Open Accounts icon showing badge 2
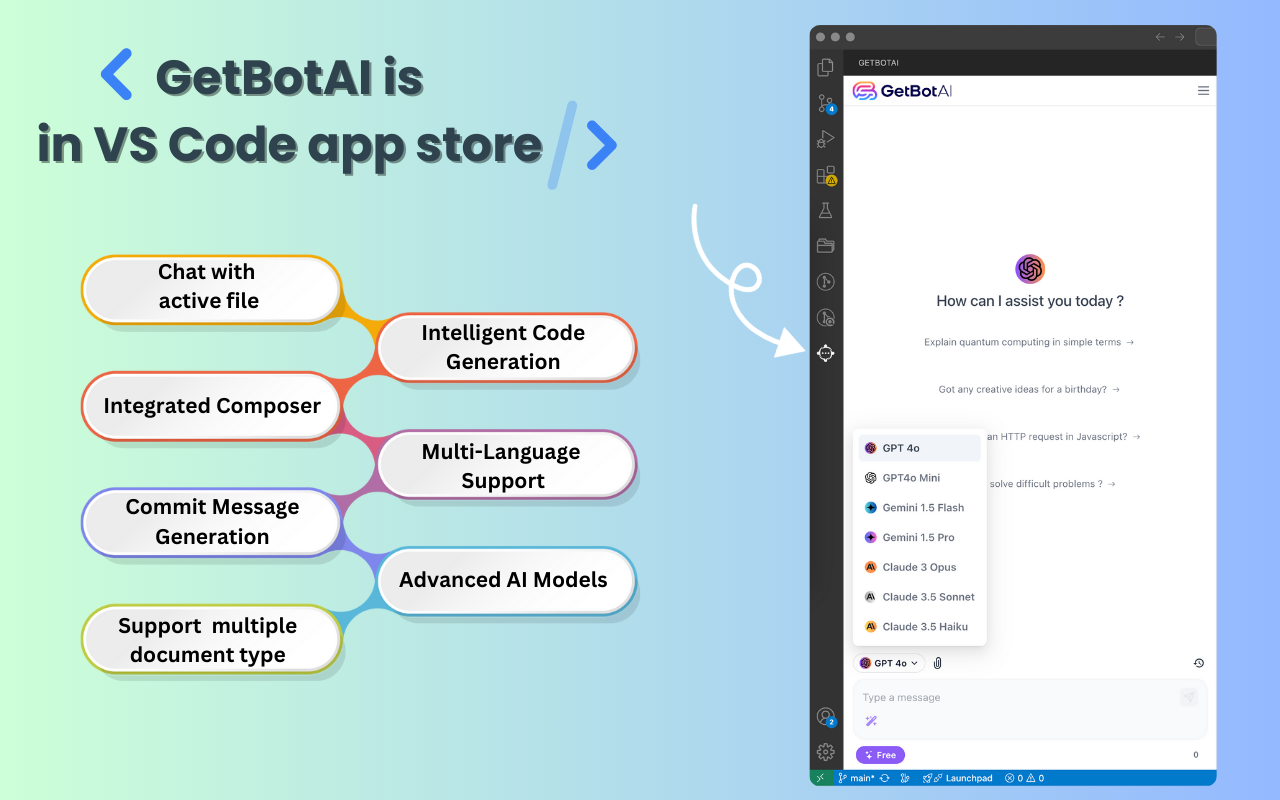Image resolution: width=1280 pixels, height=800 pixels. tap(825, 716)
